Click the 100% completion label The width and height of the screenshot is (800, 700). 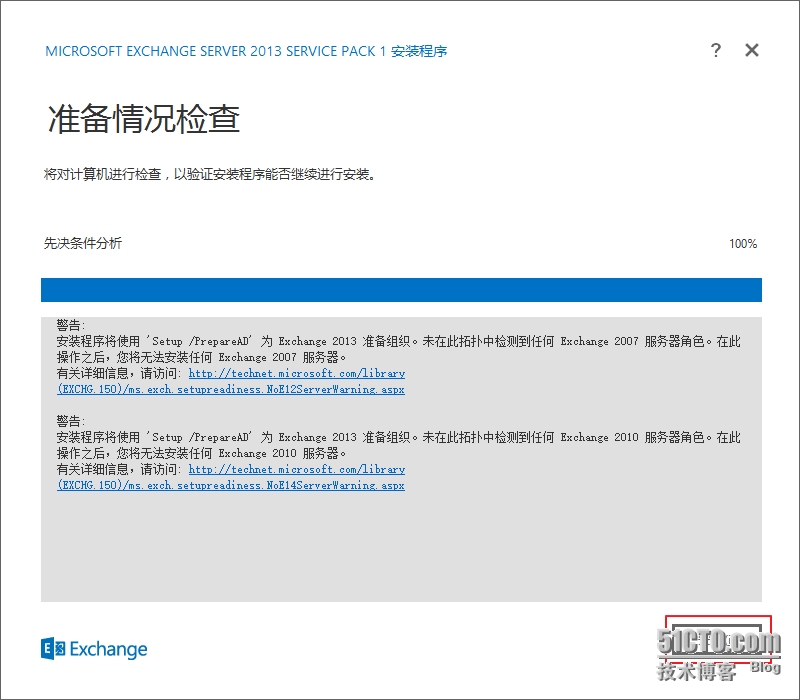tap(742, 243)
